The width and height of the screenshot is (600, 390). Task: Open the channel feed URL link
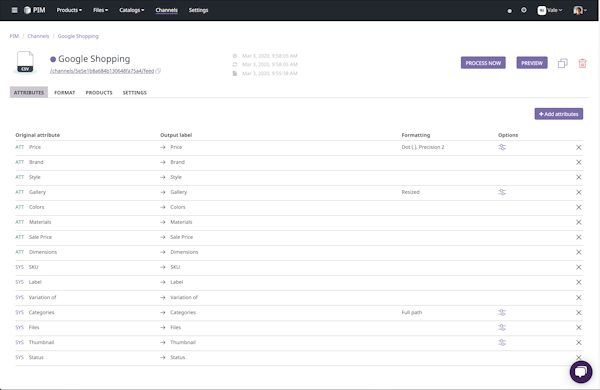tap(102, 71)
